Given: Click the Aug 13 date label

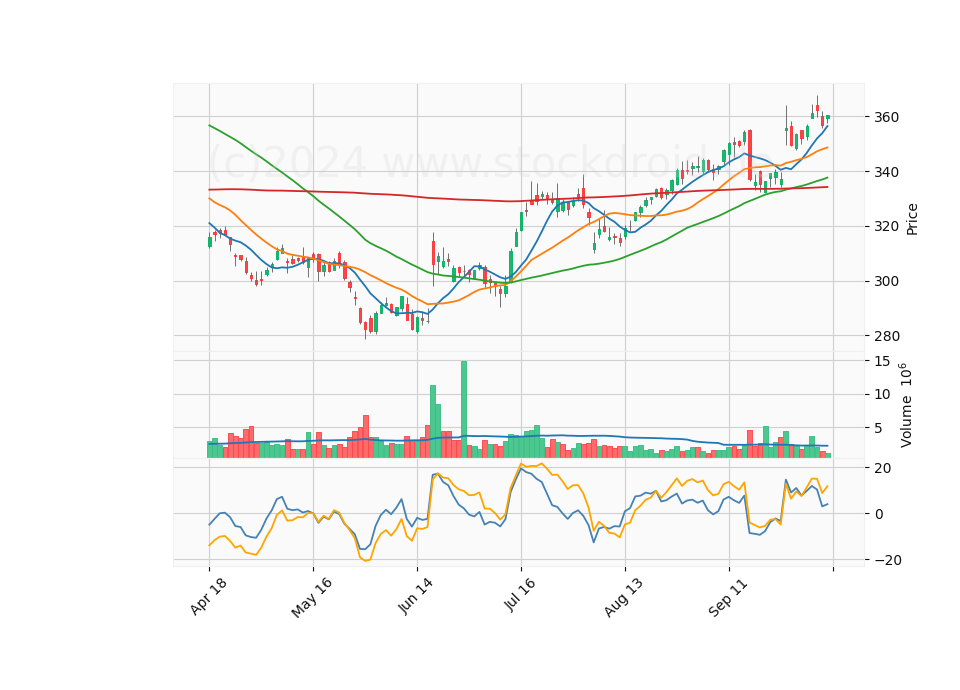Looking at the screenshot, I should pos(624,598).
